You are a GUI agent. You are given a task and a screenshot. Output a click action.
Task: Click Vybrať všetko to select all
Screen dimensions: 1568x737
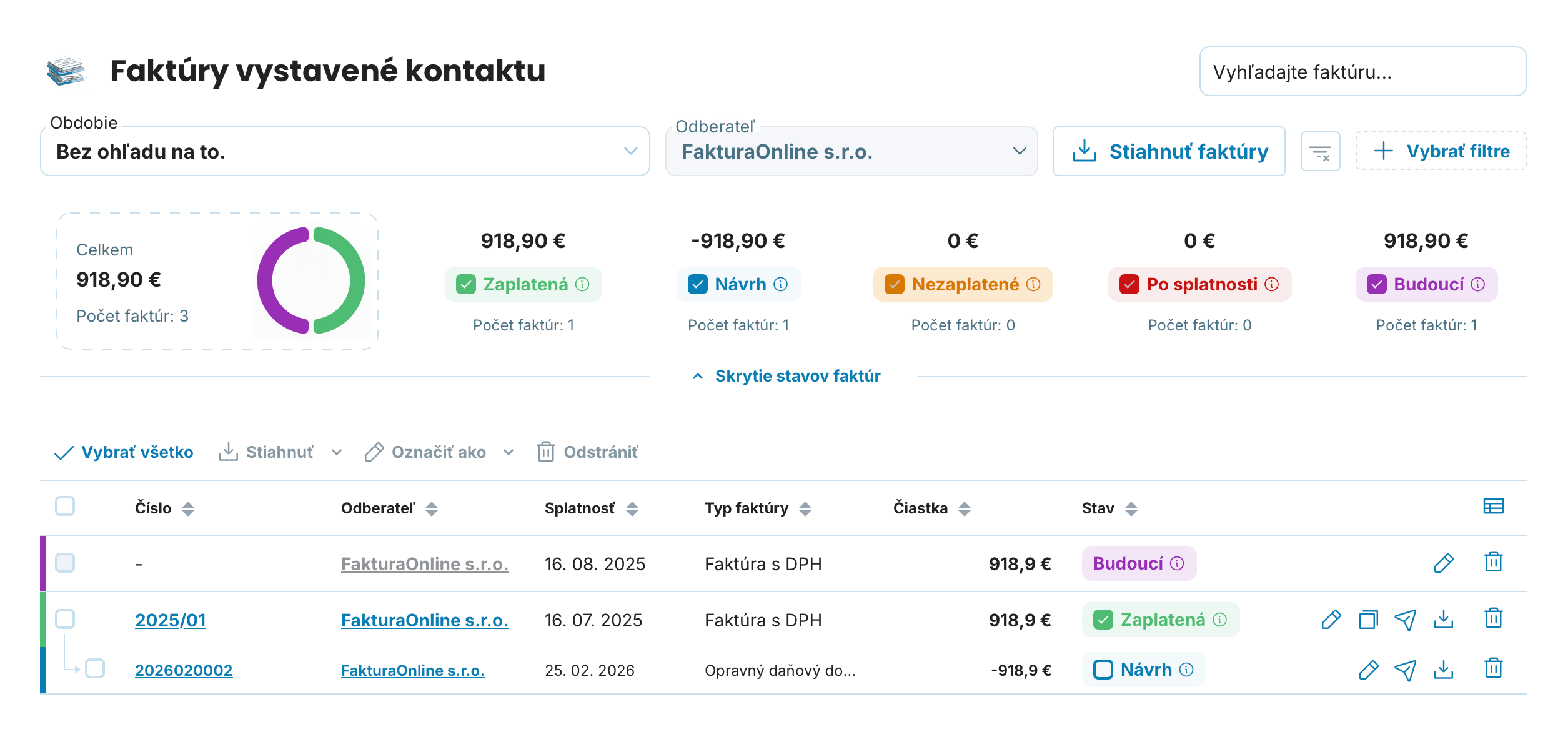[x=124, y=453]
